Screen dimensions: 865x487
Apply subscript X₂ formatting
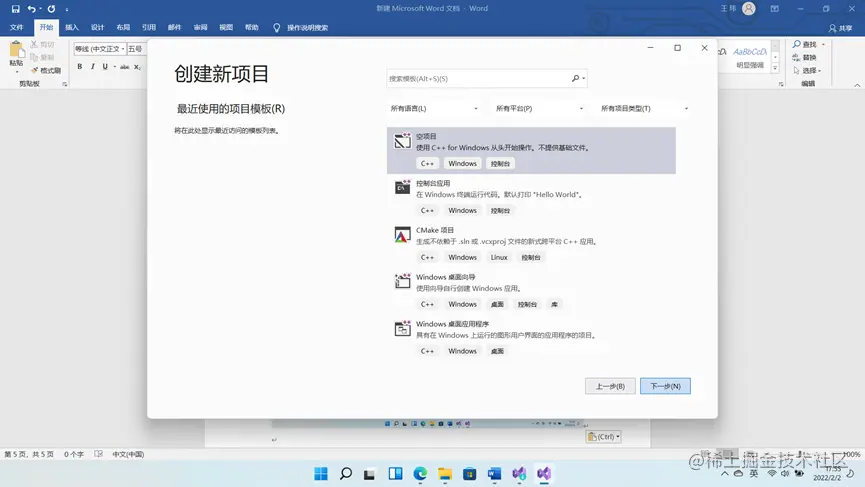pos(137,67)
